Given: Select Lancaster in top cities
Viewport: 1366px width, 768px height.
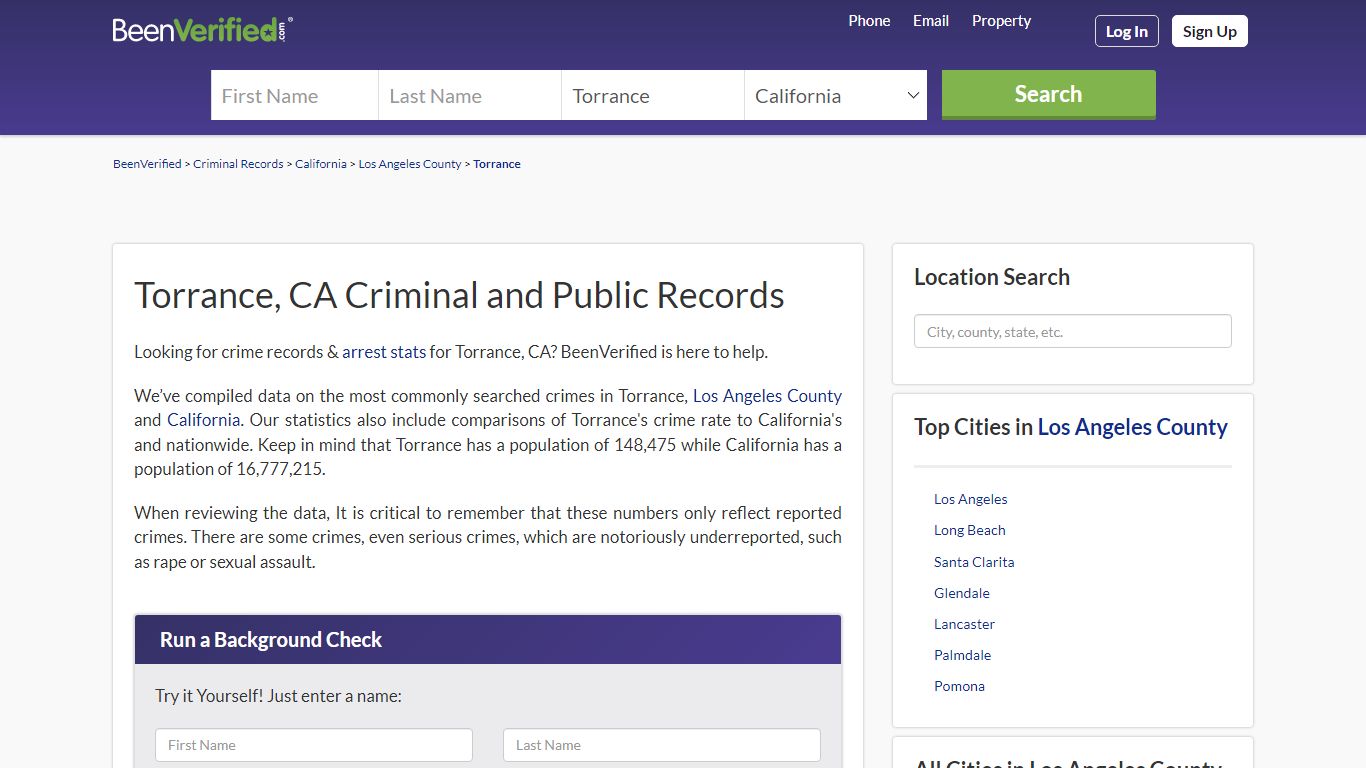Looking at the screenshot, I should click(964, 624).
